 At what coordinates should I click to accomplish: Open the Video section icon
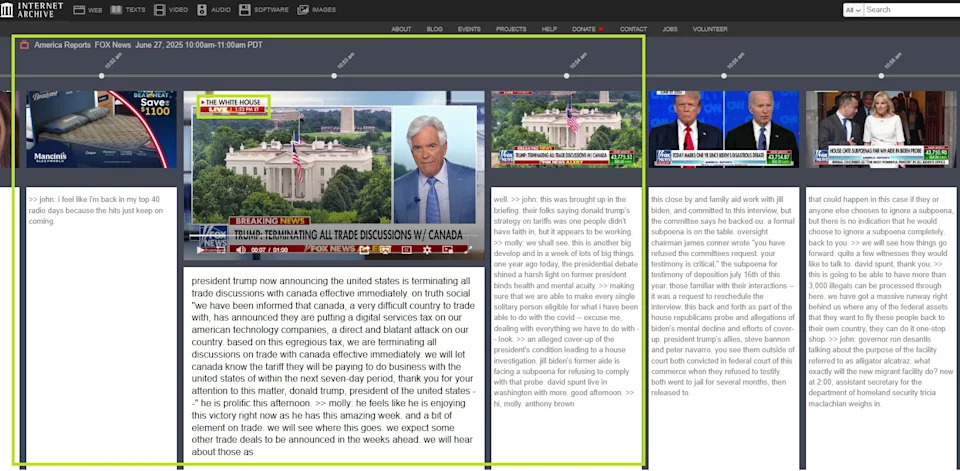coord(159,10)
